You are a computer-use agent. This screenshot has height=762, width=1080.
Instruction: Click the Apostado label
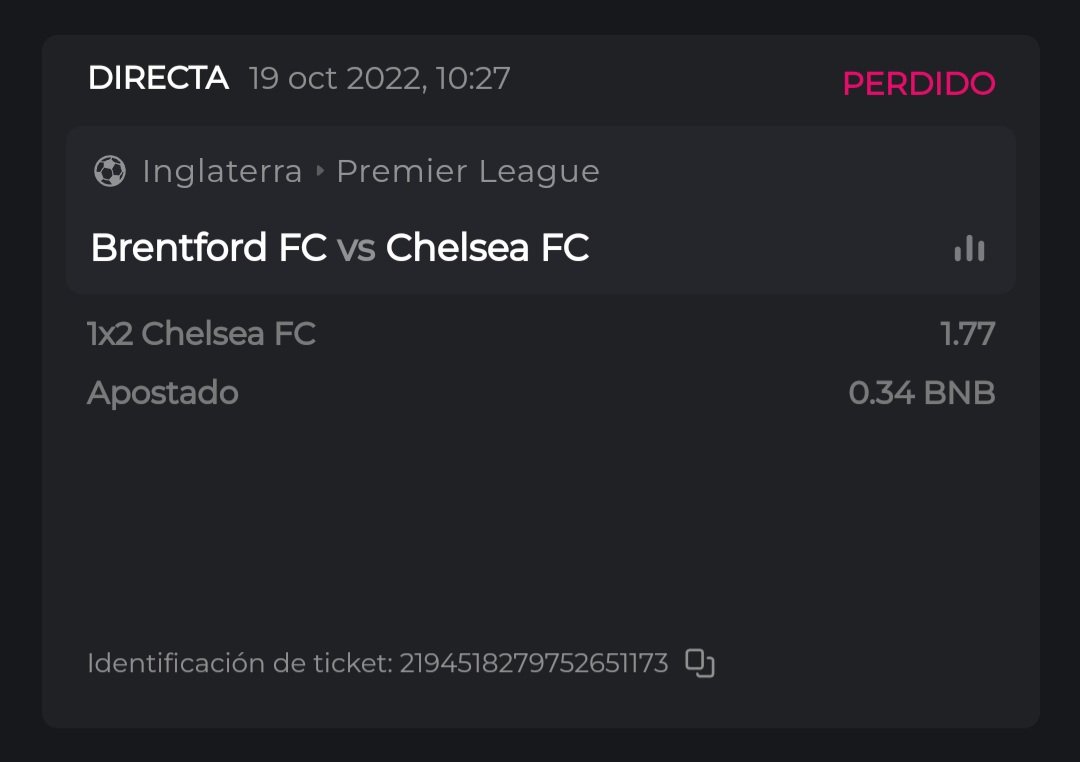pyautogui.click(x=162, y=393)
